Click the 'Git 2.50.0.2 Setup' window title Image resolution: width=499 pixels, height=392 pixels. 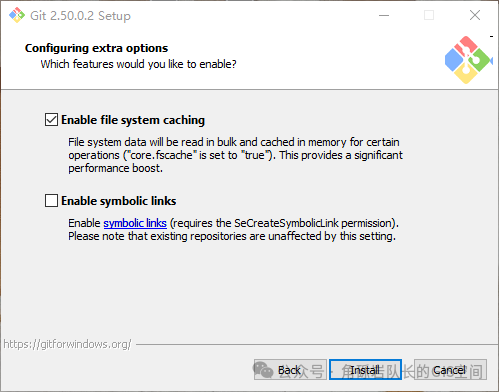pyautogui.click(x=80, y=16)
